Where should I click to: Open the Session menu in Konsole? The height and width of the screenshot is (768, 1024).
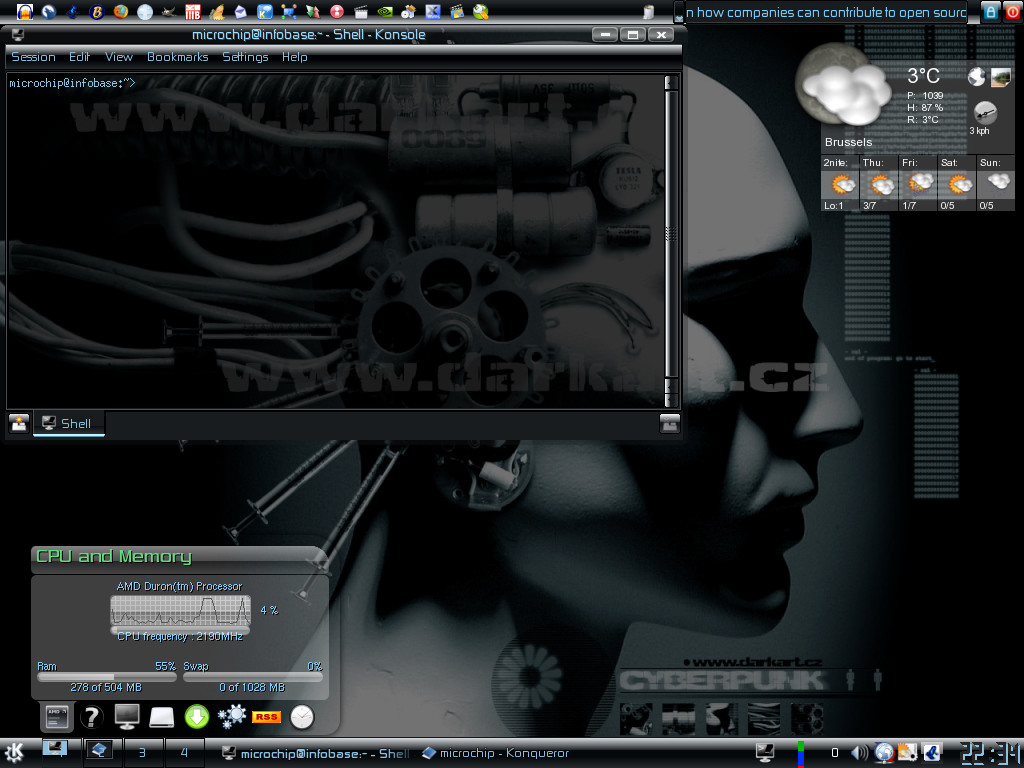(33, 57)
